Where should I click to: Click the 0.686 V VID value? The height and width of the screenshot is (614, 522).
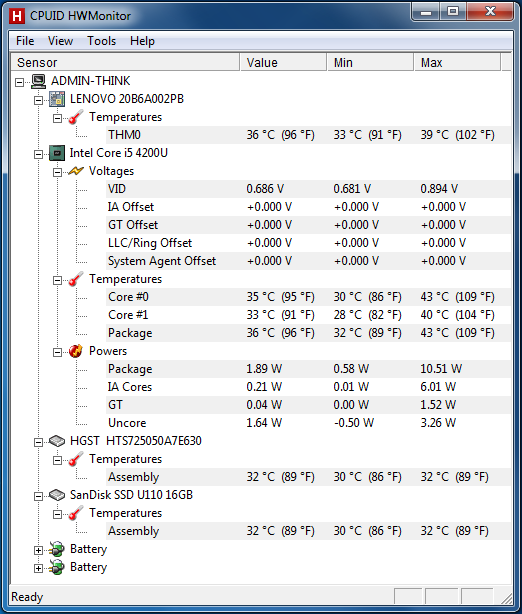click(265, 189)
